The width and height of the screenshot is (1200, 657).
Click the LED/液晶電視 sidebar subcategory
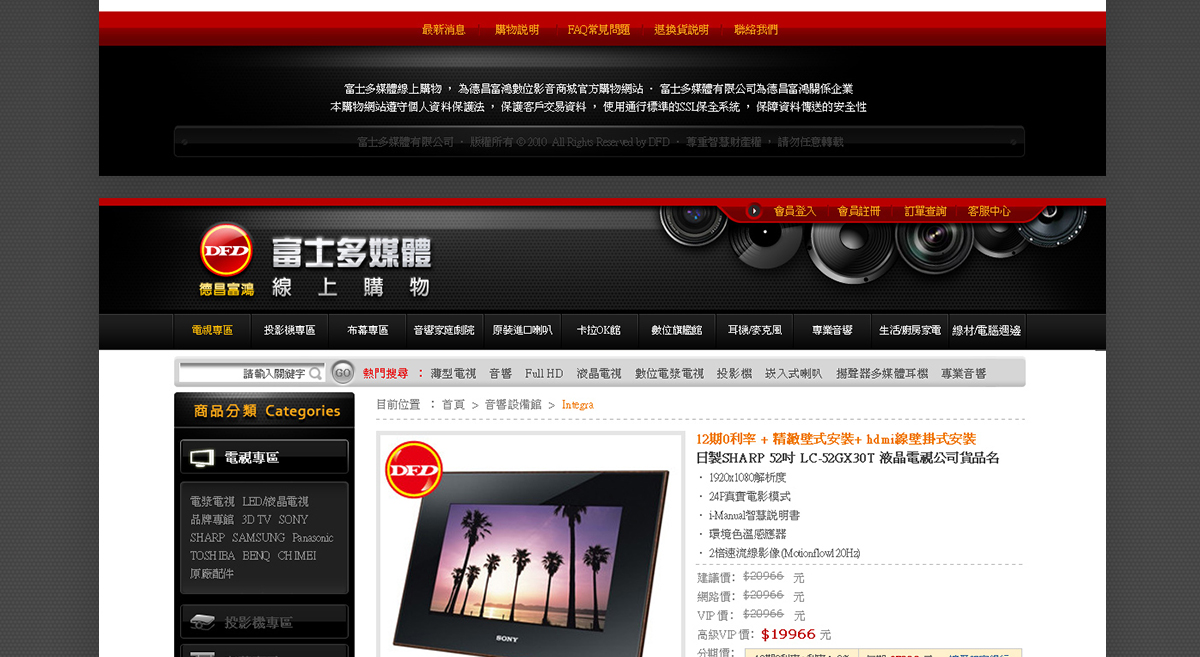[275, 502]
